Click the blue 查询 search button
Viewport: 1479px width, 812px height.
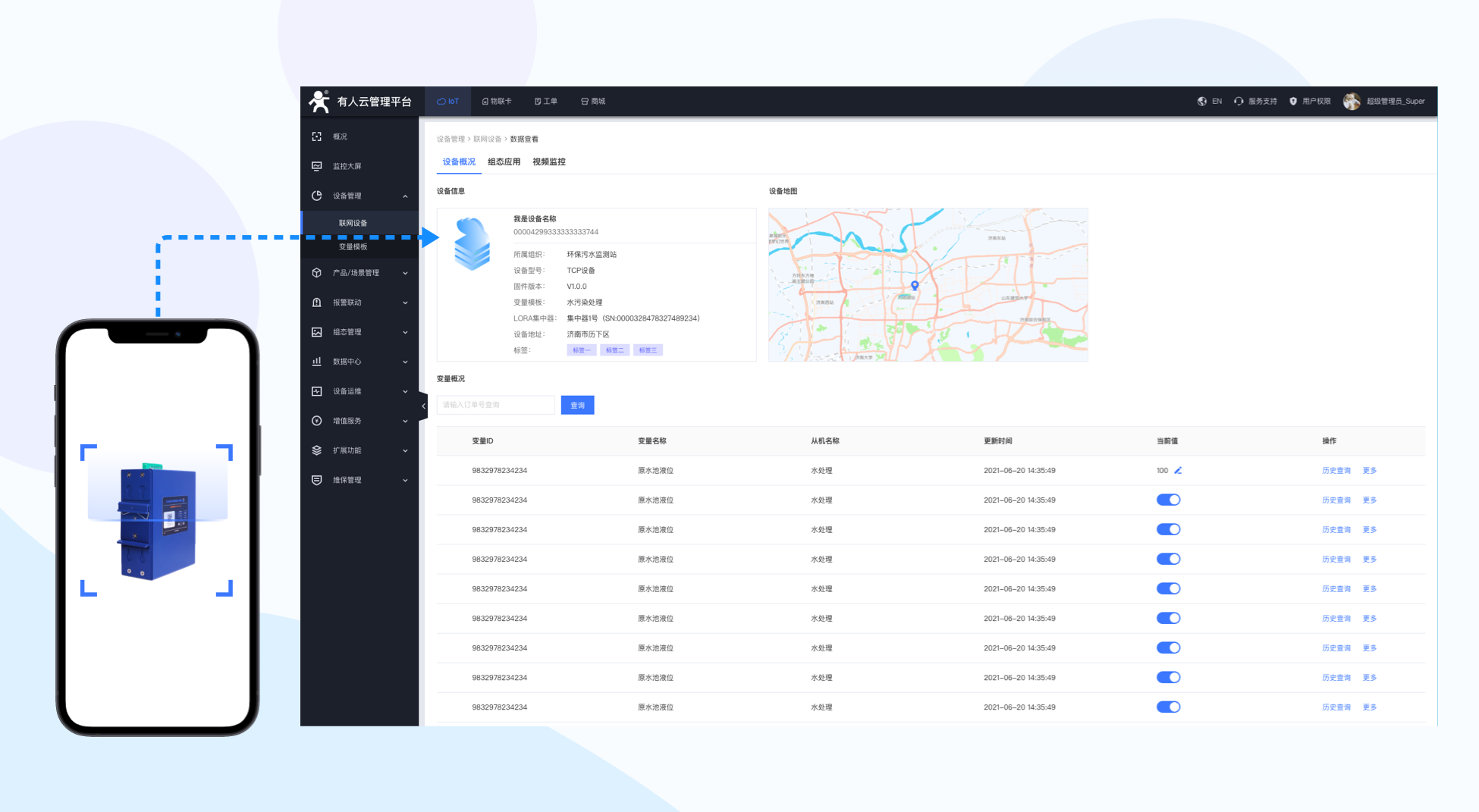point(577,405)
